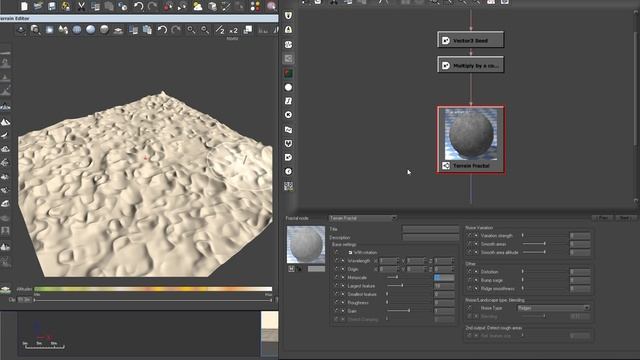The image size is (640, 360).
Task: Toggle the checkbox beside Largest feature
Action: pyautogui.click(x=336, y=286)
